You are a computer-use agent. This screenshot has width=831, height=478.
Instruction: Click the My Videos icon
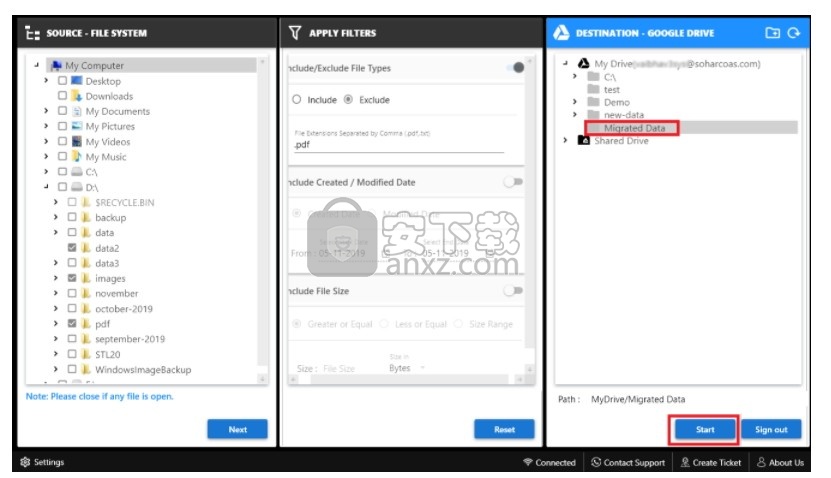77,141
